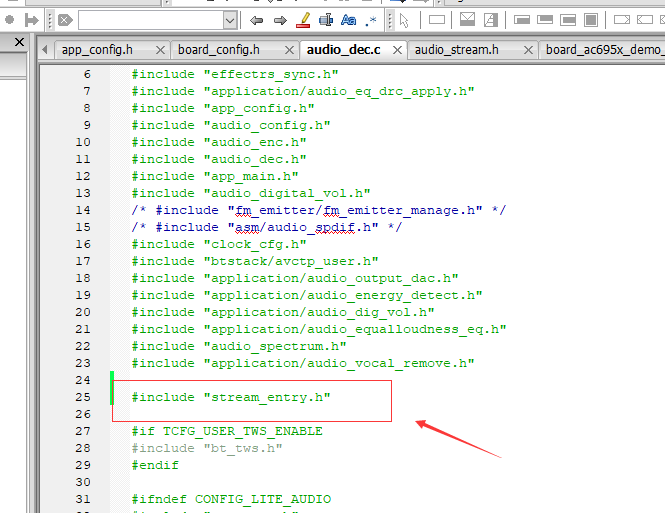Click the "clock_cfg.h" include line
This screenshot has width=665, height=513.
tap(219, 244)
